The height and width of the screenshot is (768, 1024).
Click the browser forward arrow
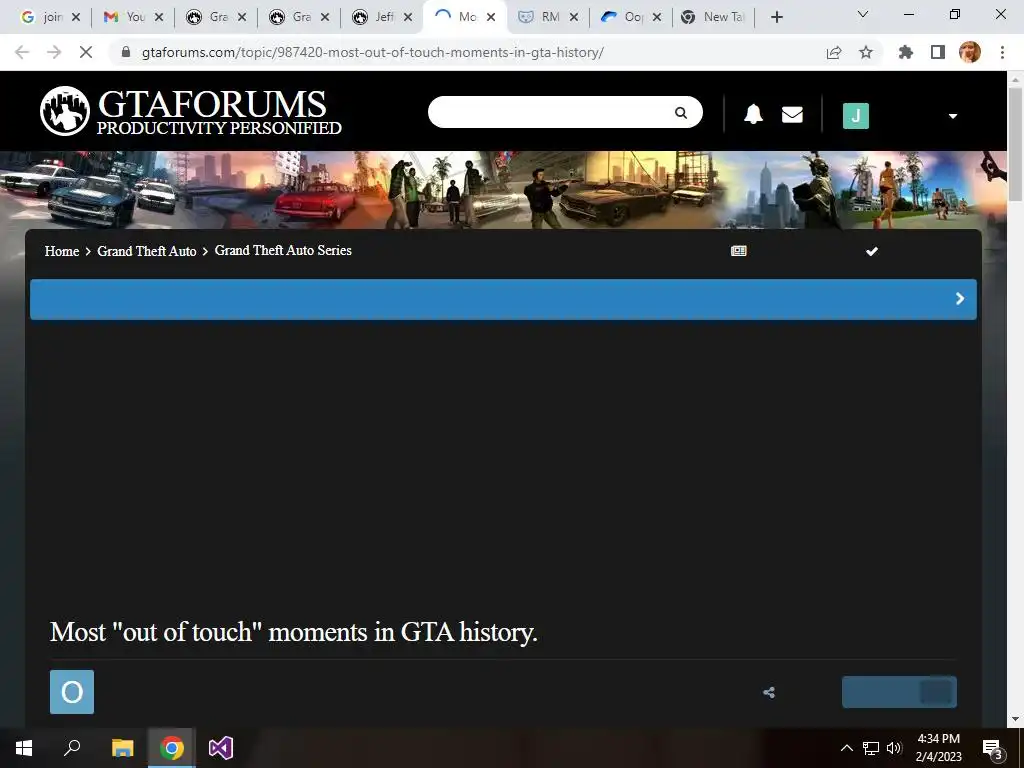tap(54, 52)
